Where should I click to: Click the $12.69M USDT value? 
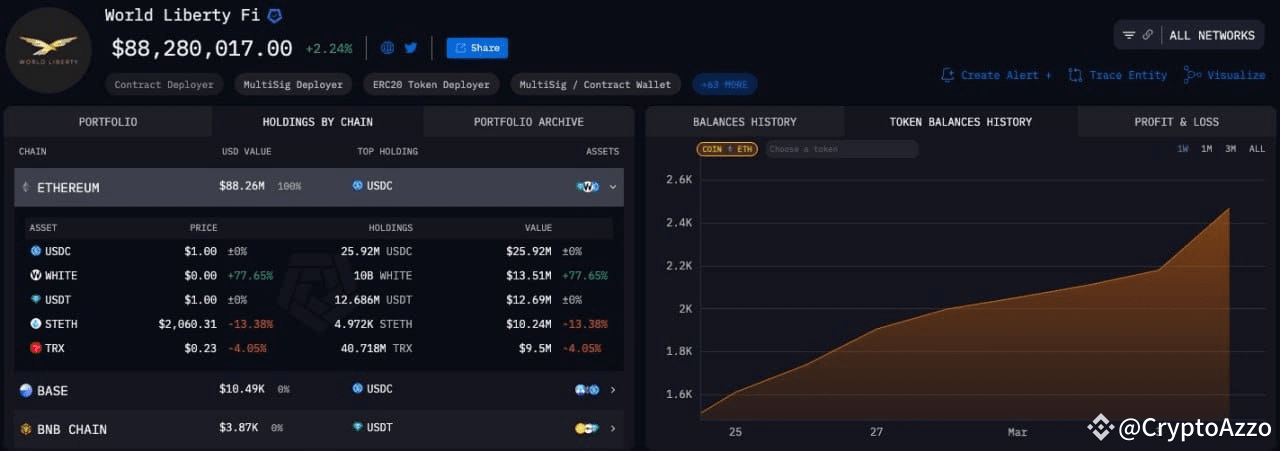[x=529, y=300]
